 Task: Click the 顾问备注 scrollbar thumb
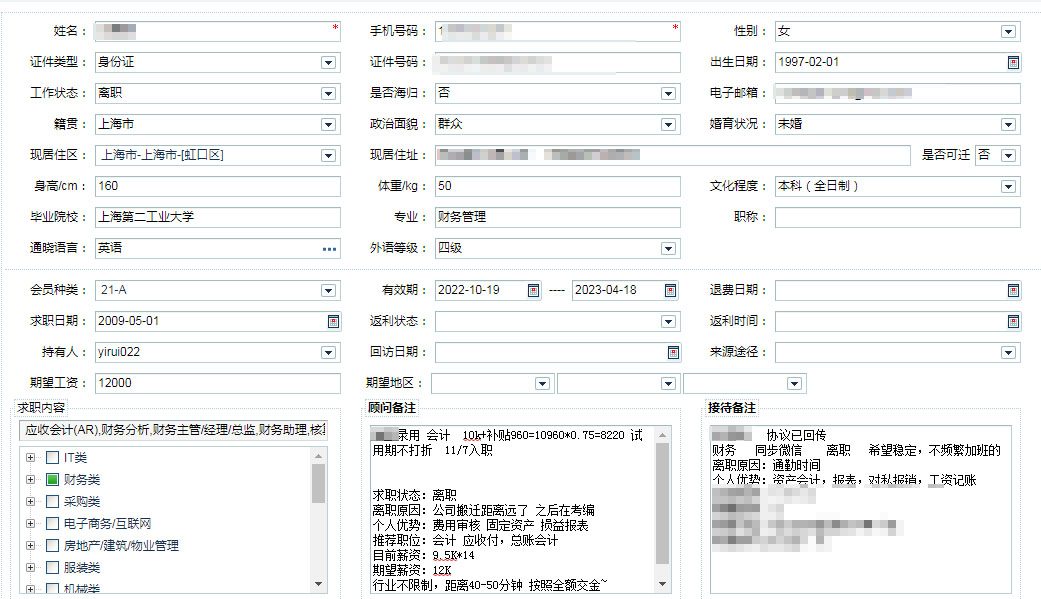coord(662,503)
